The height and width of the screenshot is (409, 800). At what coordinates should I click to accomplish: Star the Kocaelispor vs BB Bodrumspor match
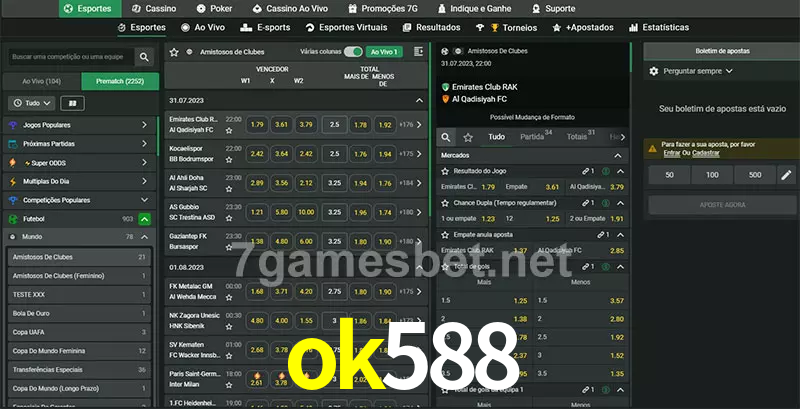(229, 159)
